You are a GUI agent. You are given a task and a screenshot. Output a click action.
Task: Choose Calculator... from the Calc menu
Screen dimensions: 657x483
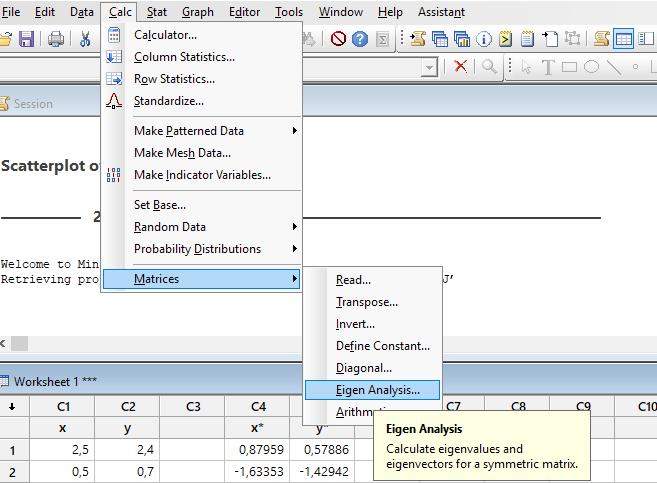[x=202, y=35]
